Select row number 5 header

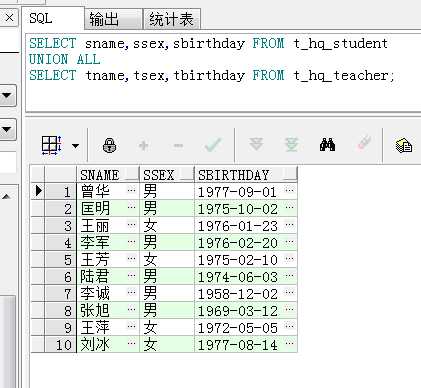pos(60,259)
